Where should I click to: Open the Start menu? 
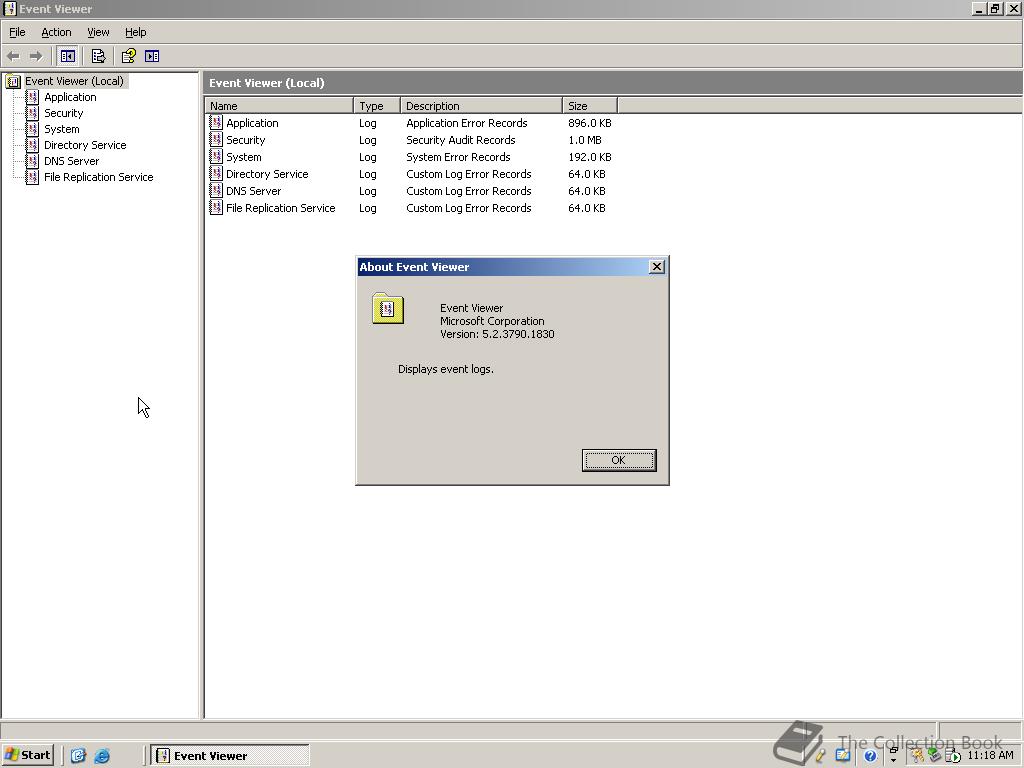coord(27,755)
